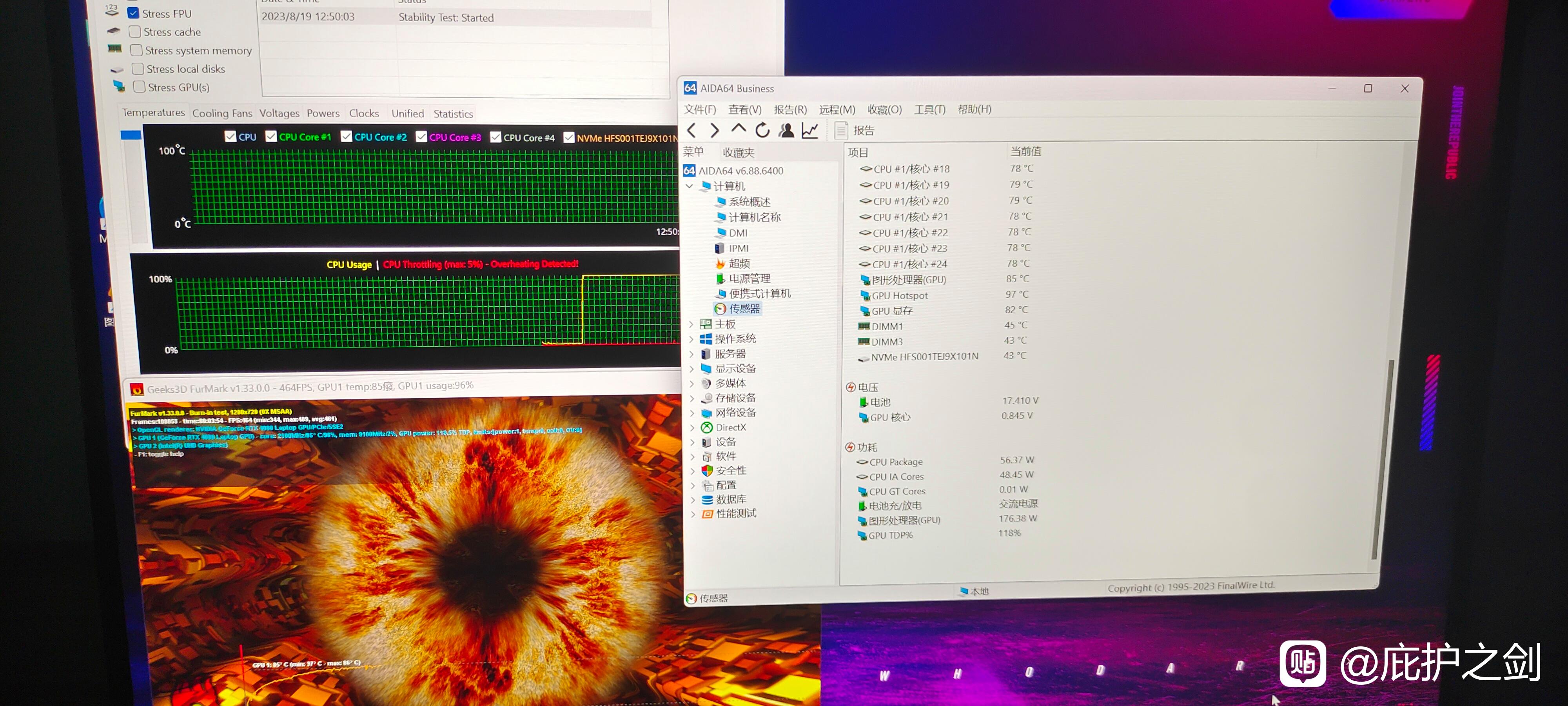
Task: Open 工具(T) menu in AIDA64
Action: (929, 110)
